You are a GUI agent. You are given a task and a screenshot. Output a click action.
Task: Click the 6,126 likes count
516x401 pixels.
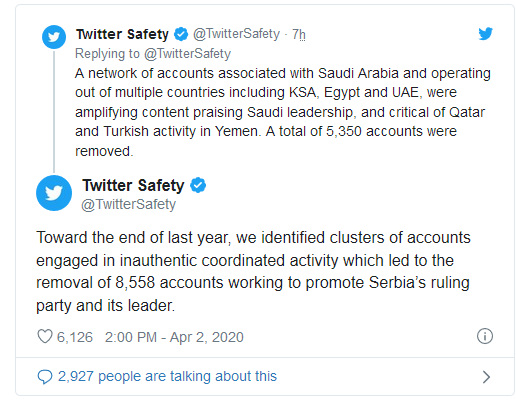(x=75, y=337)
